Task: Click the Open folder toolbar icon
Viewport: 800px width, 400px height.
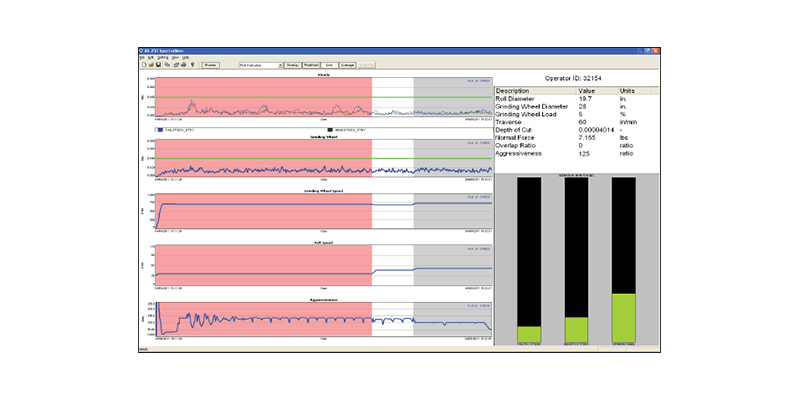Action: tap(152, 65)
